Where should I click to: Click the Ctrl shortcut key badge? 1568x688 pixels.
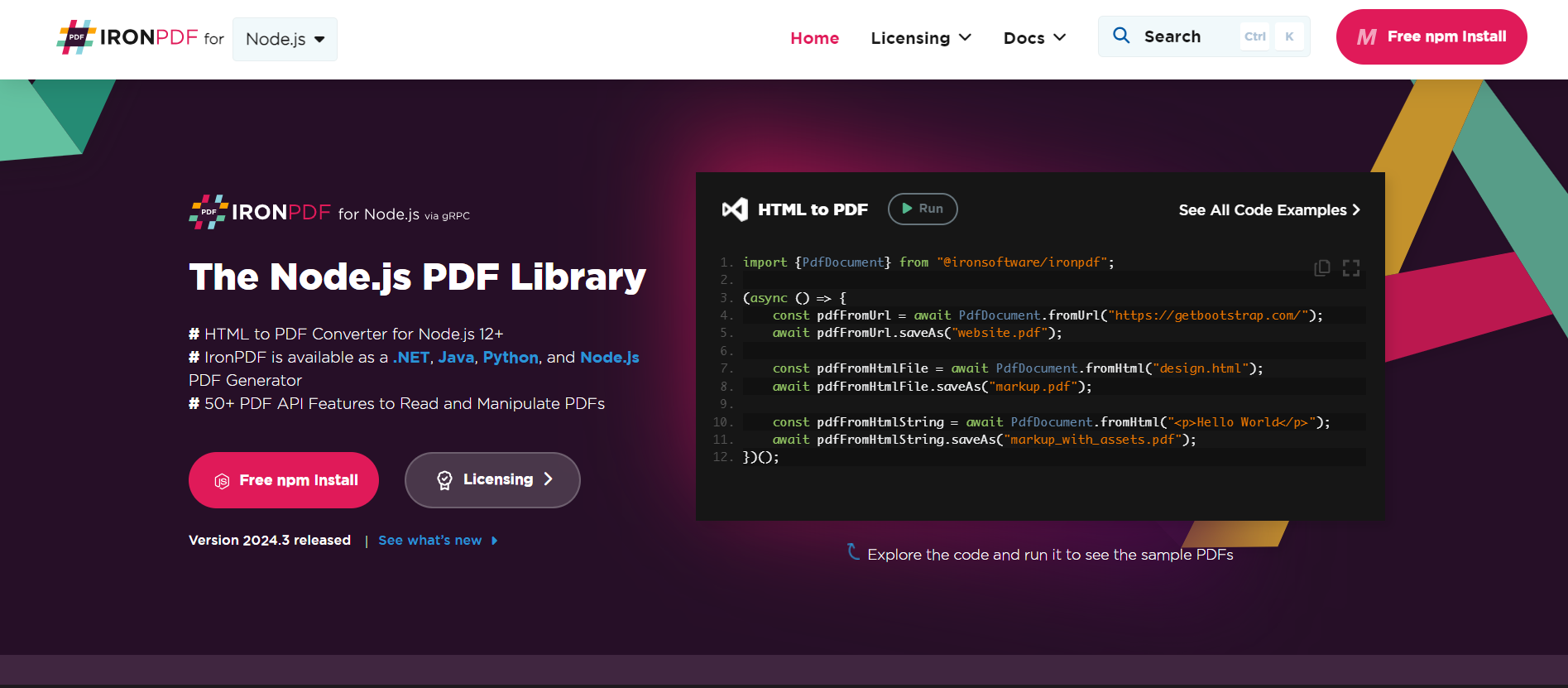coord(1255,36)
